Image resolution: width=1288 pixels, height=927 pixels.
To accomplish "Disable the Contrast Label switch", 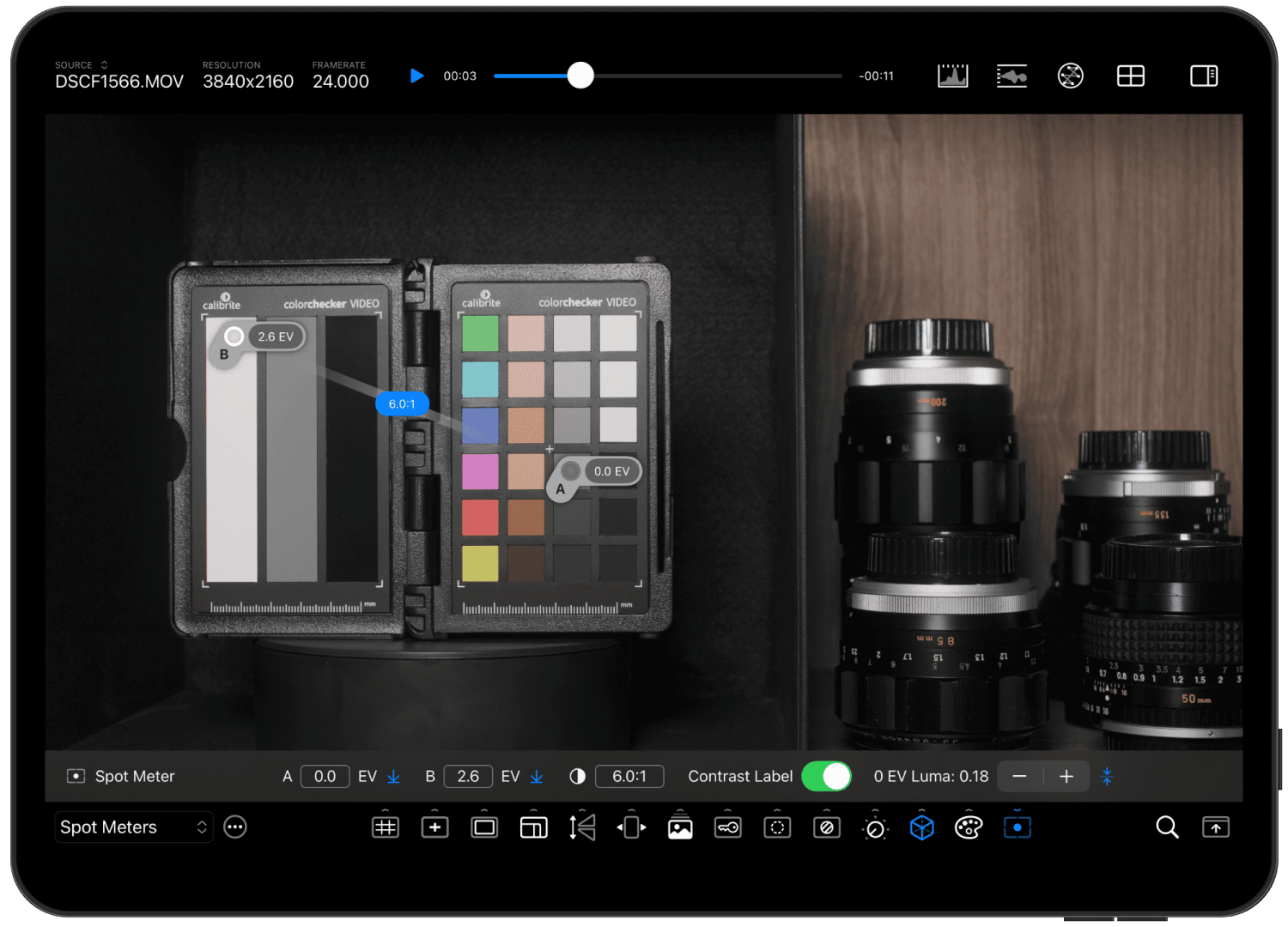I will (x=825, y=776).
